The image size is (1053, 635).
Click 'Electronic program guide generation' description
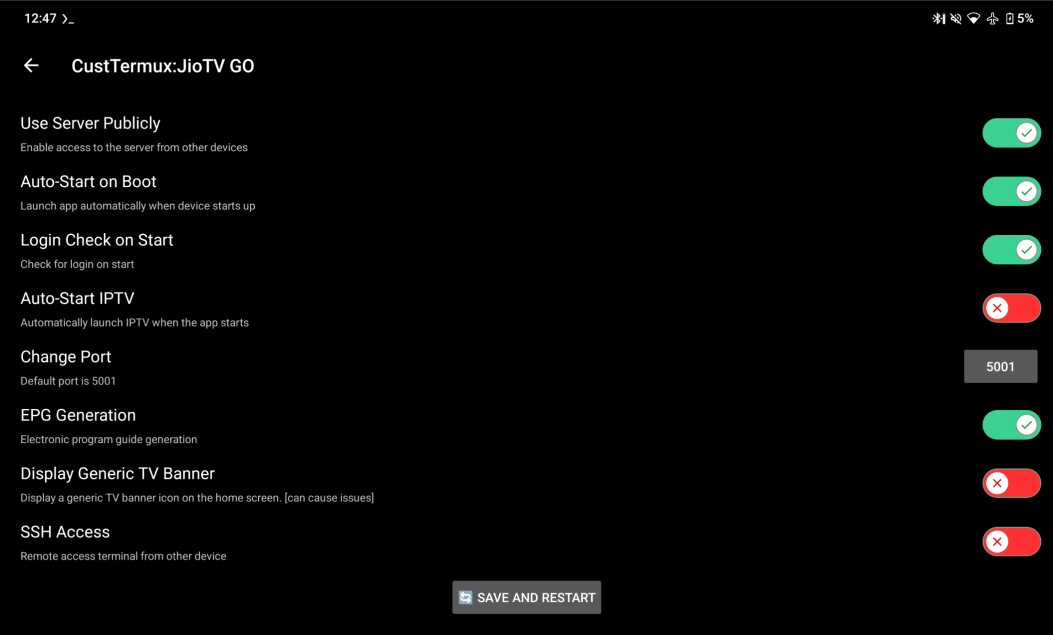[x=109, y=440]
